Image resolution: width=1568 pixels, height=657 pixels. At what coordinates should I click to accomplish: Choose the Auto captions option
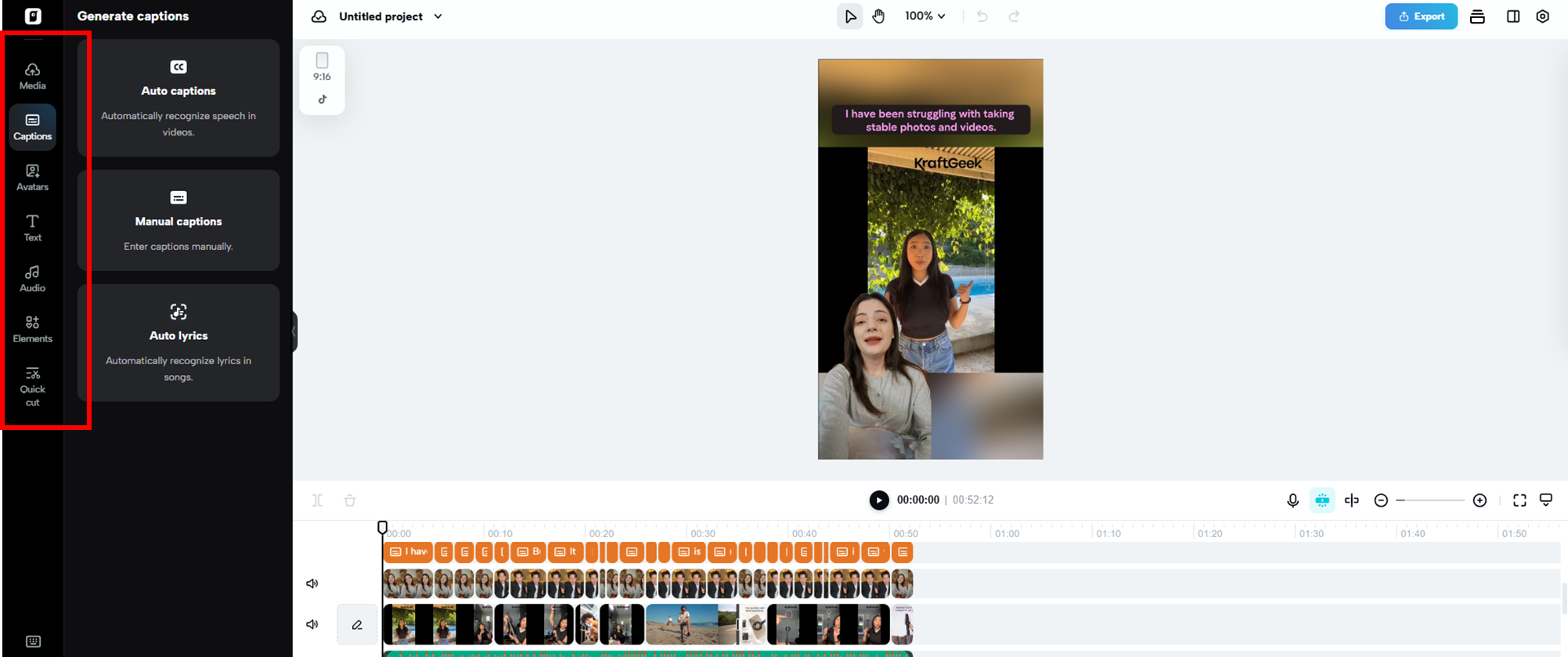click(178, 98)
